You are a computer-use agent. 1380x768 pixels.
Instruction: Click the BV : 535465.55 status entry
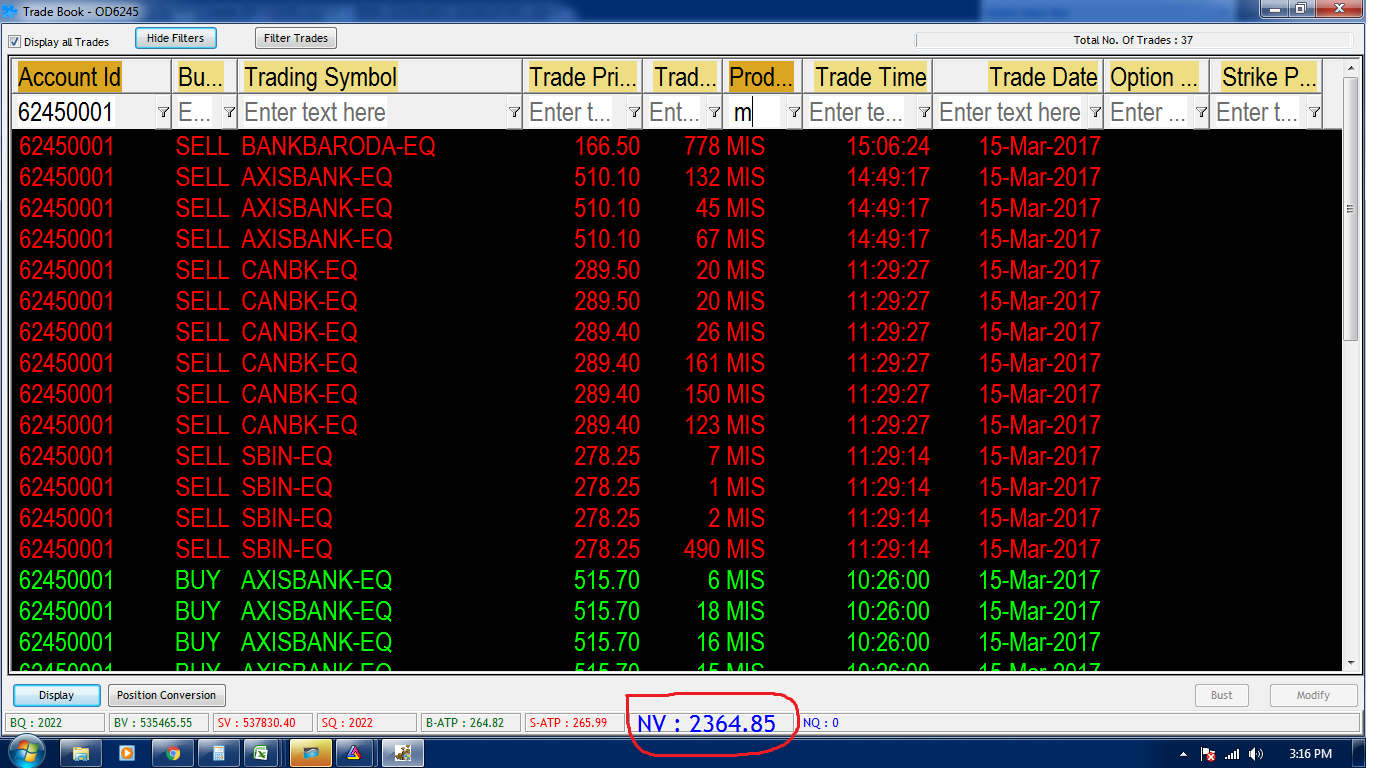158,722
